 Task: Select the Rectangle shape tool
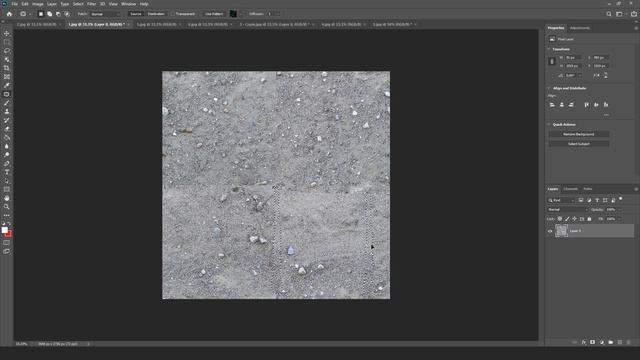click(x=7, y=189)
